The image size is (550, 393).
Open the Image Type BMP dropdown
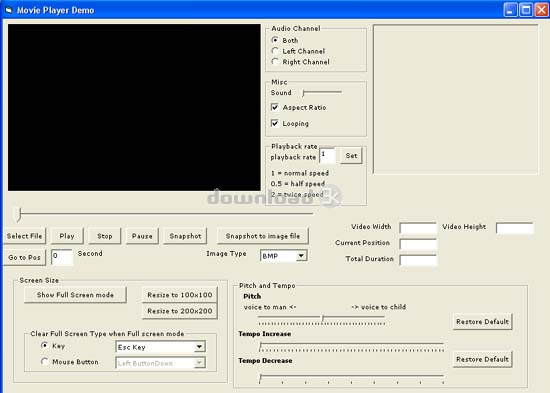point(284,256)
